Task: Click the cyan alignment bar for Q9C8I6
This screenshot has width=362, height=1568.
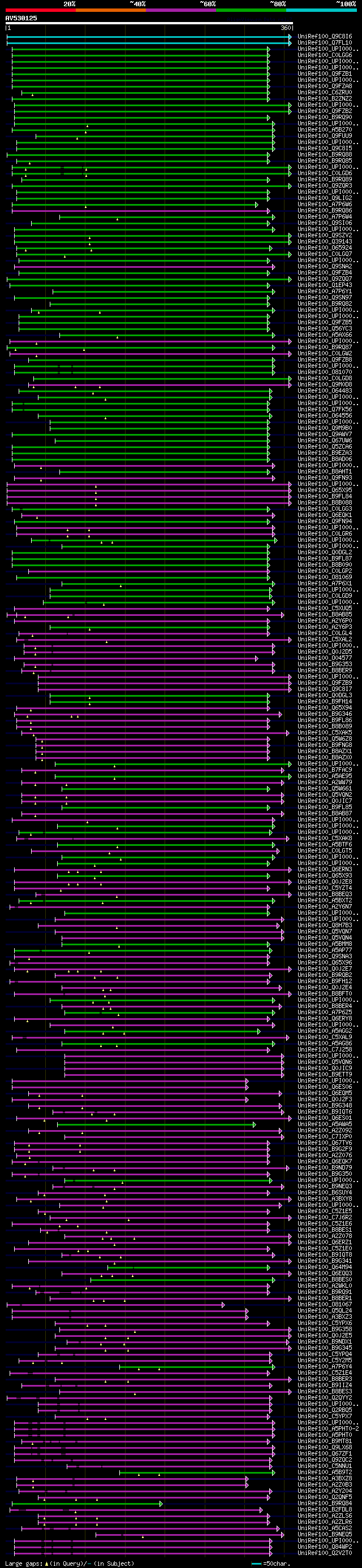Action: (149, 37)
